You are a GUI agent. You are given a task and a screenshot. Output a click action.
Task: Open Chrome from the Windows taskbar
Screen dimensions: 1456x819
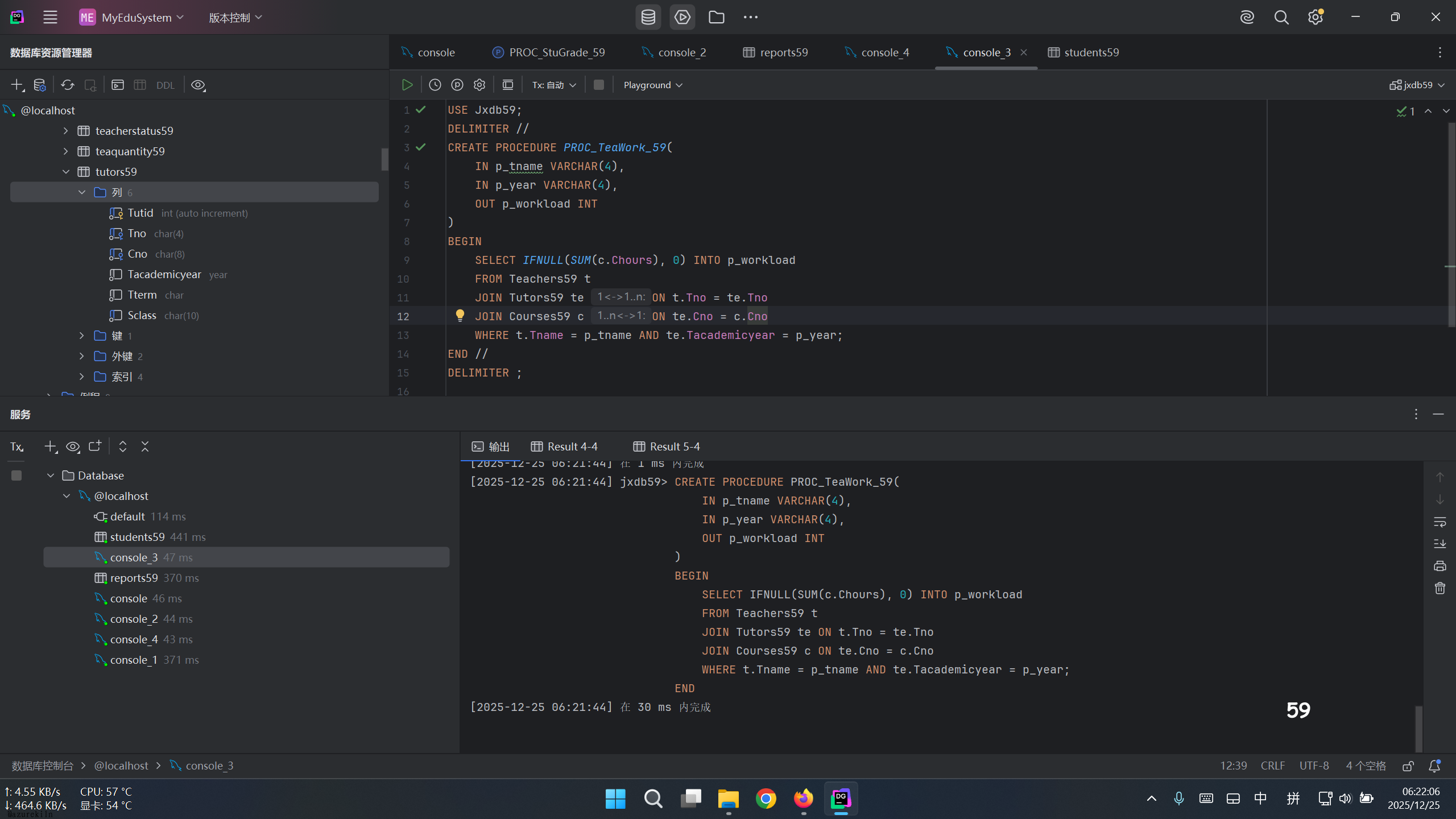pyautogui.click(x=766, y=799)
